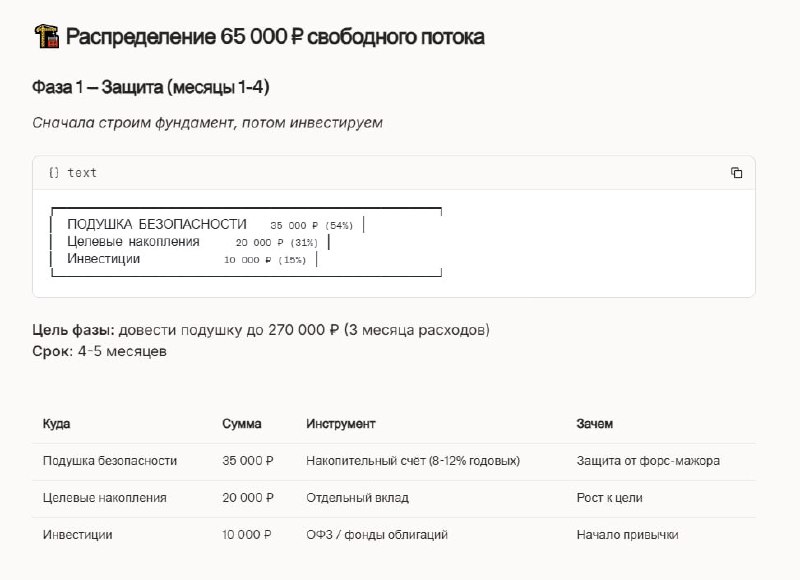This screenshot has height=580, width=800.
Task: Click table cell 'Рост к цели'
Action: point(609,498)
